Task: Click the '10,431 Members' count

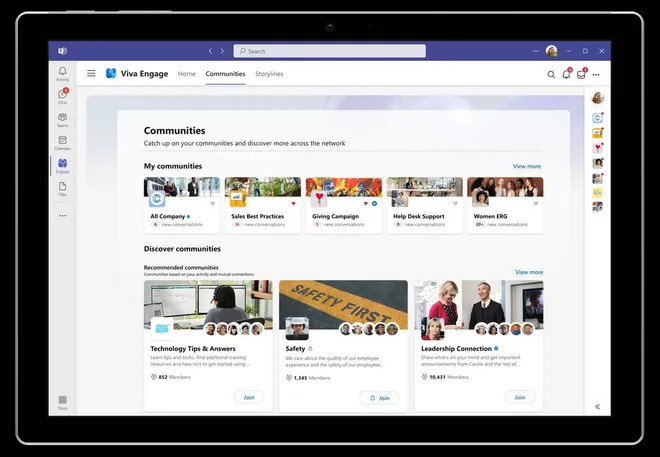Action: coord(445,377)
